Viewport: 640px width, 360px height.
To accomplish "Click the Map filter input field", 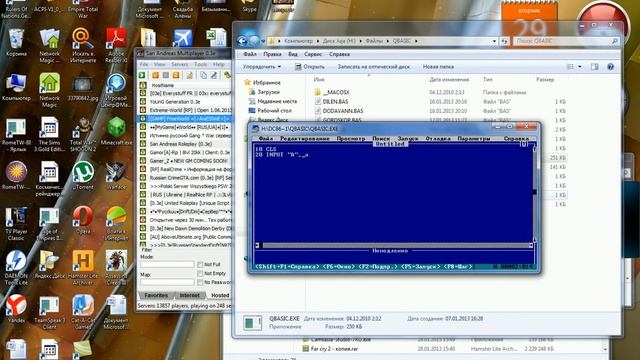I will 167,282.
